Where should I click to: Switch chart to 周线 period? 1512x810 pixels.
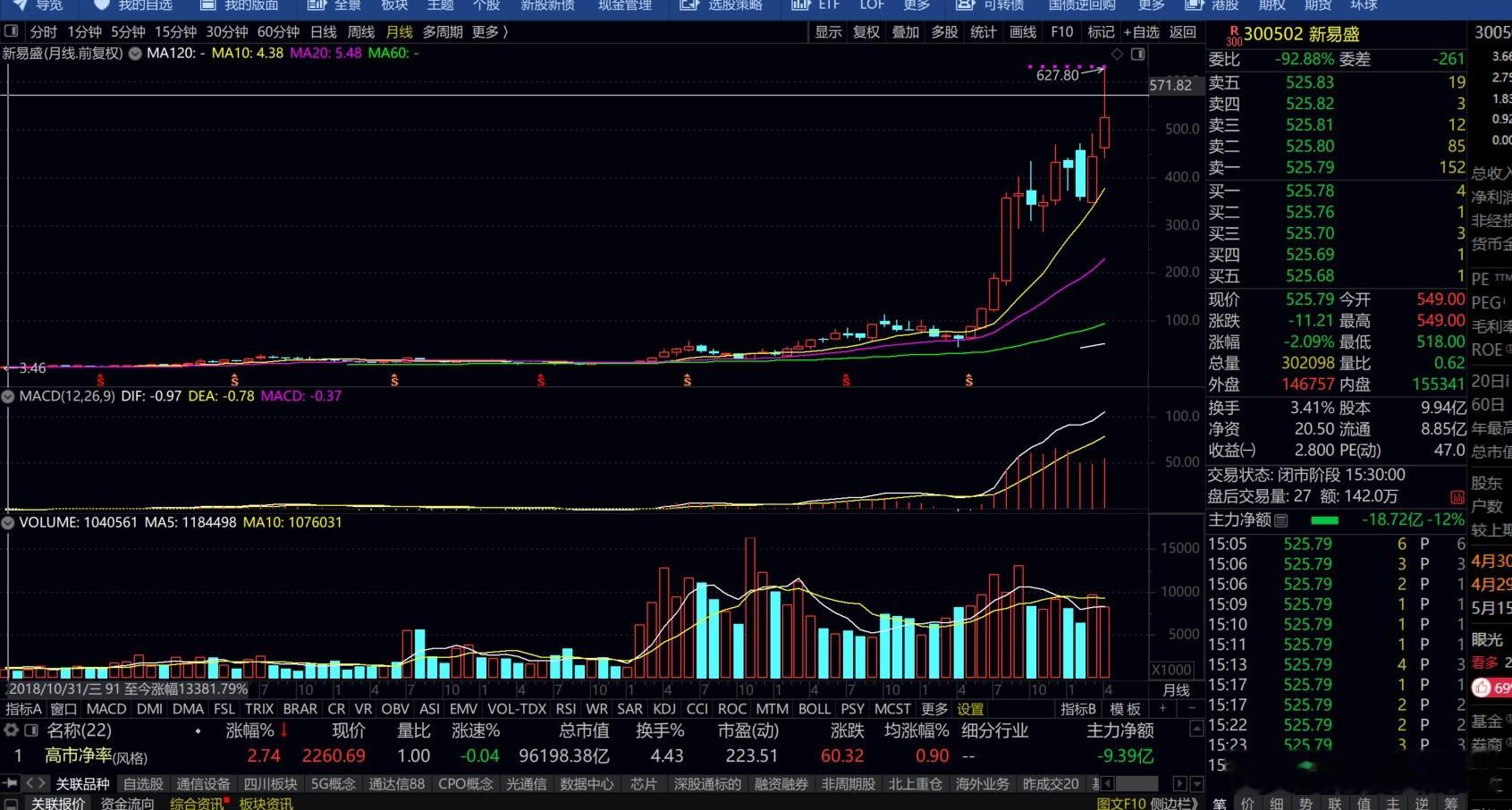tap(360, 32)
